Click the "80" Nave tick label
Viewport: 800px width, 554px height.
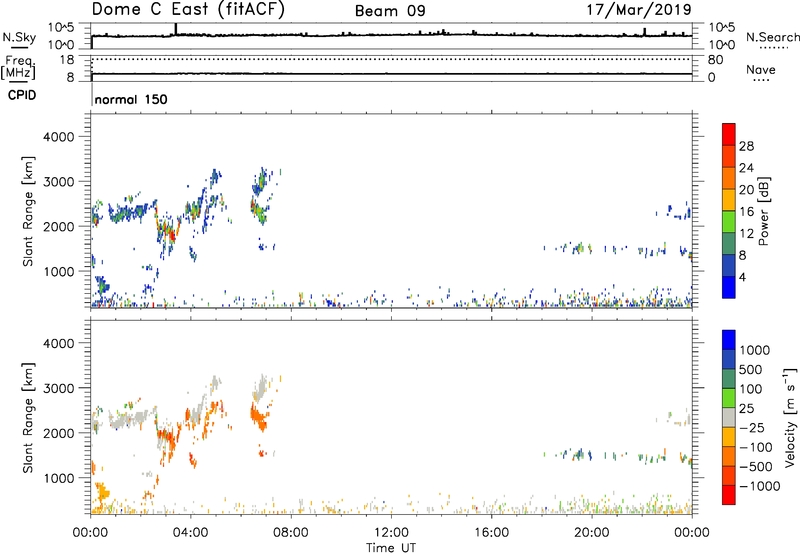coord(715,60)
